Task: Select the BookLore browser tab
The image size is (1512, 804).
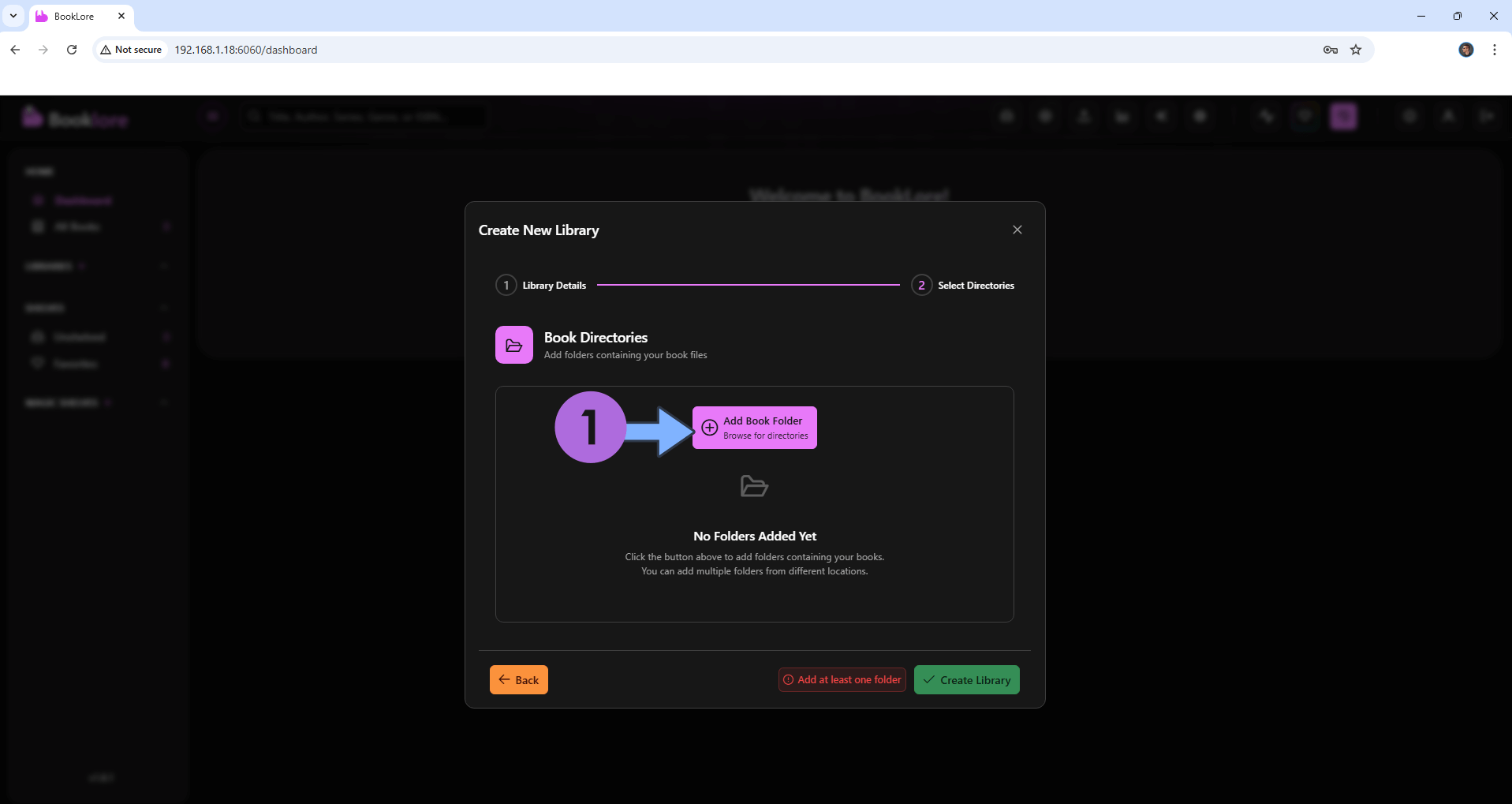Action: 74,17
